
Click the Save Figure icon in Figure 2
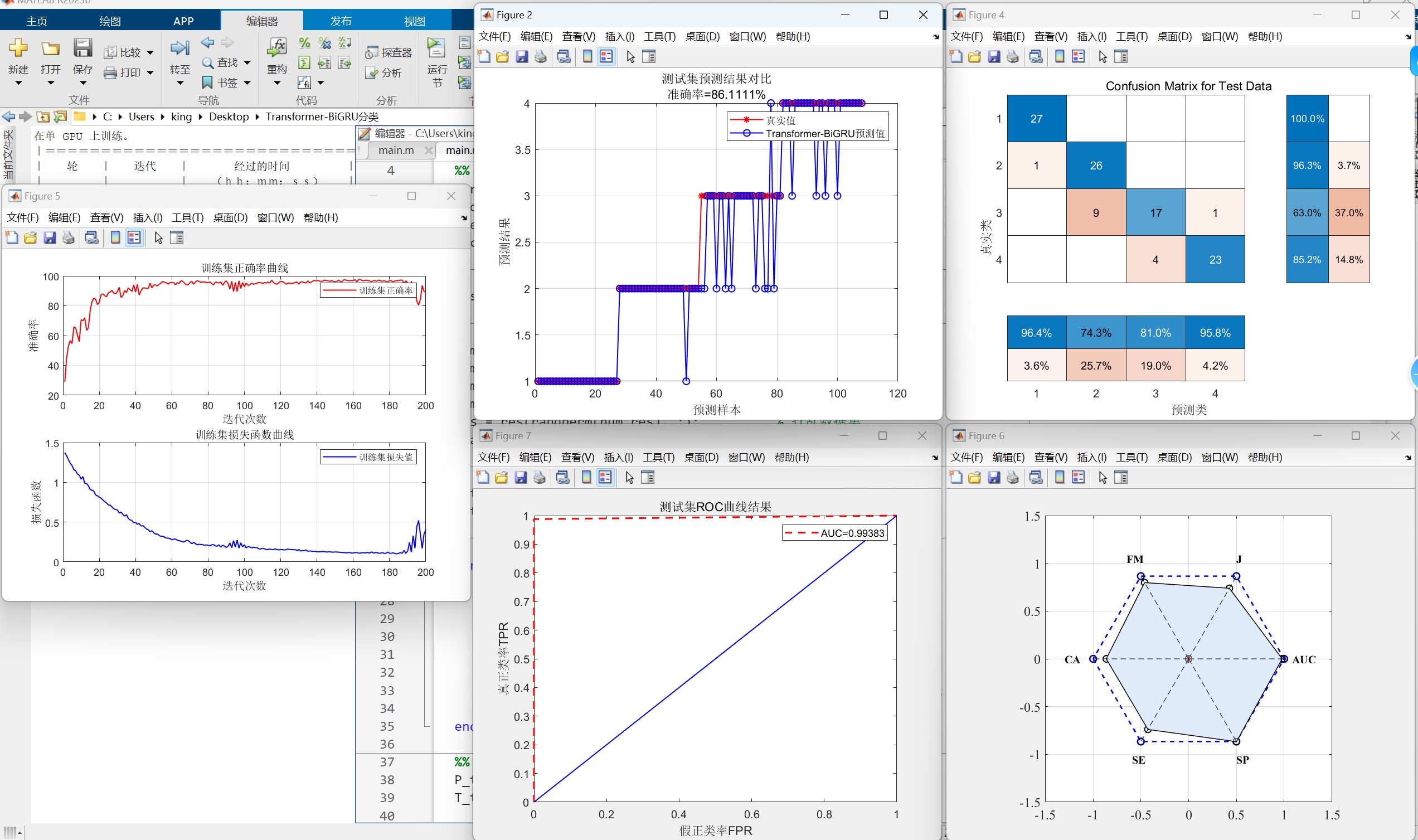point(522,57)
